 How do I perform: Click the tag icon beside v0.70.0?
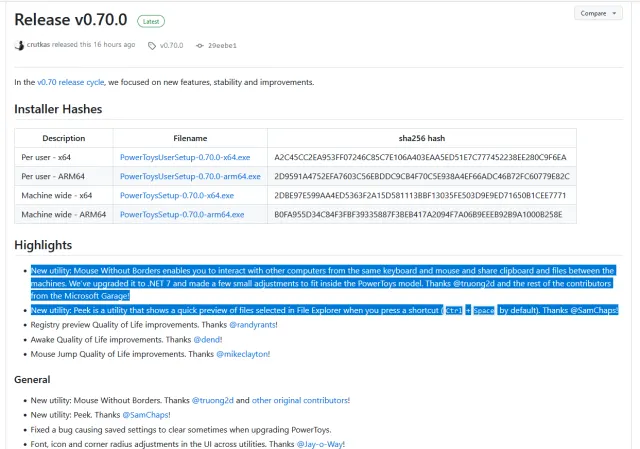pos(152,45)
